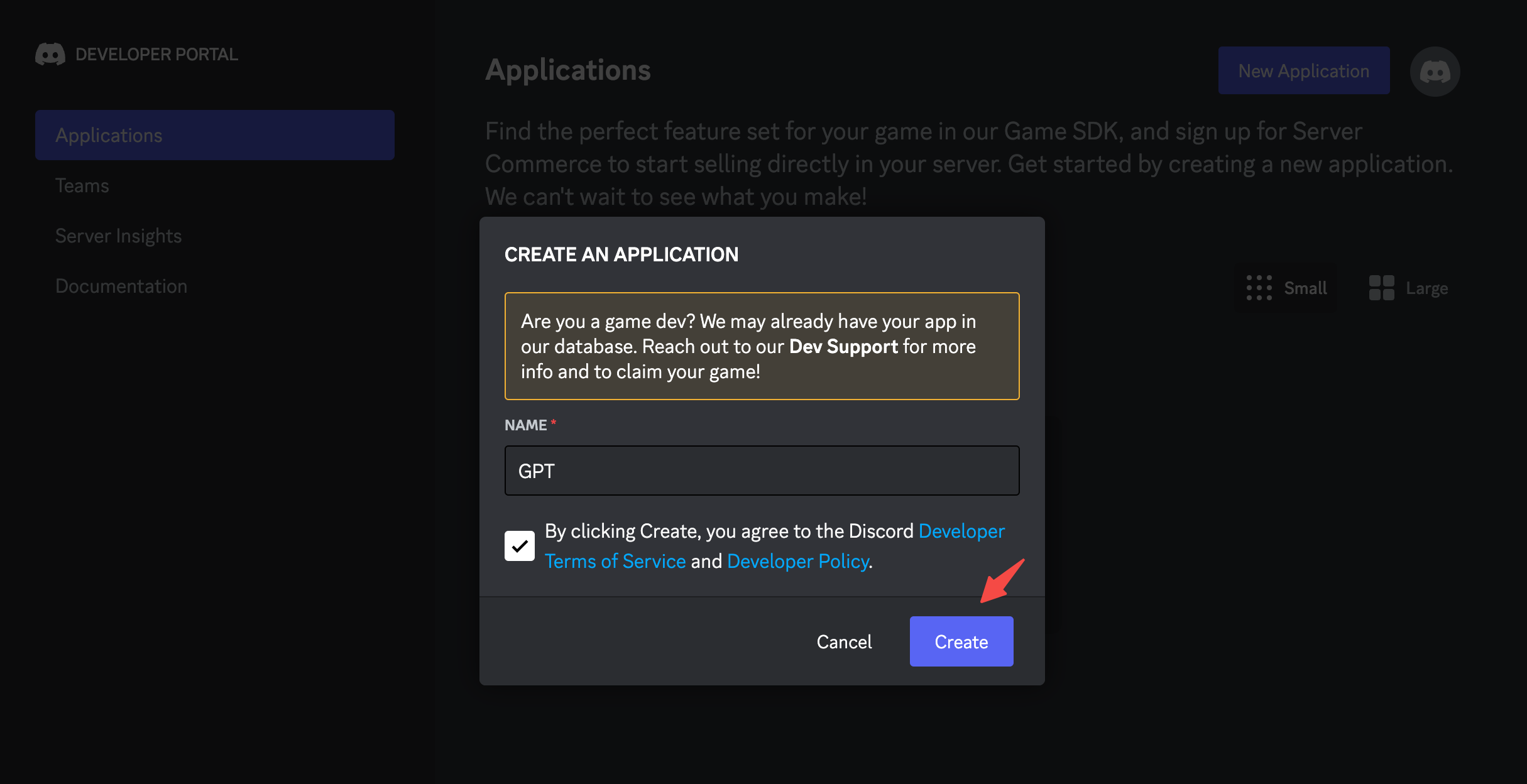Click the Applications page heading

click(x=568, y=70)
